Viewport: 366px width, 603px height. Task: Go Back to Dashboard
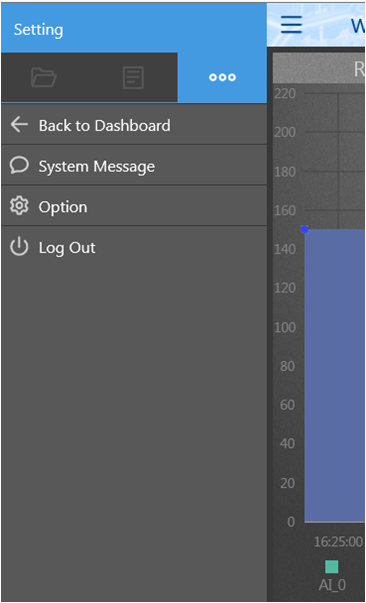click(x=134, y=125)
